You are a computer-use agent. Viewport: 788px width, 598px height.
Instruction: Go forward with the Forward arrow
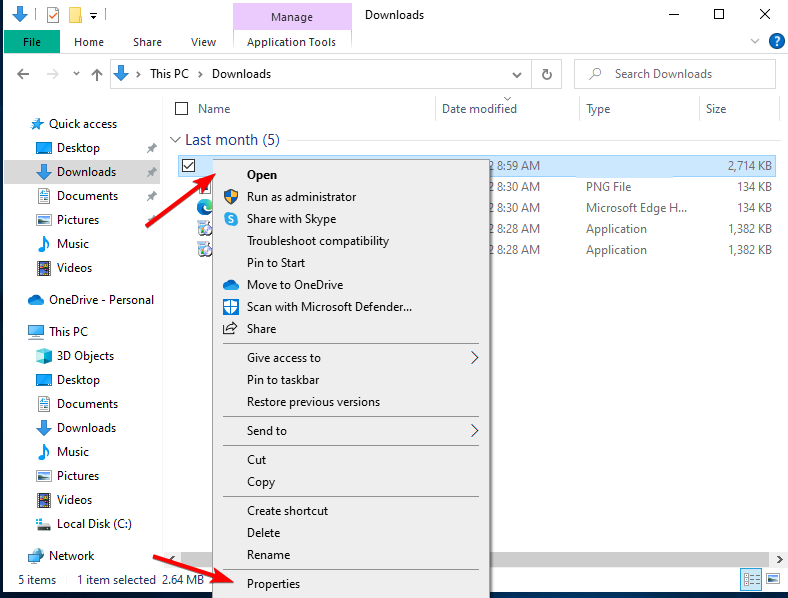pos(52,74)
